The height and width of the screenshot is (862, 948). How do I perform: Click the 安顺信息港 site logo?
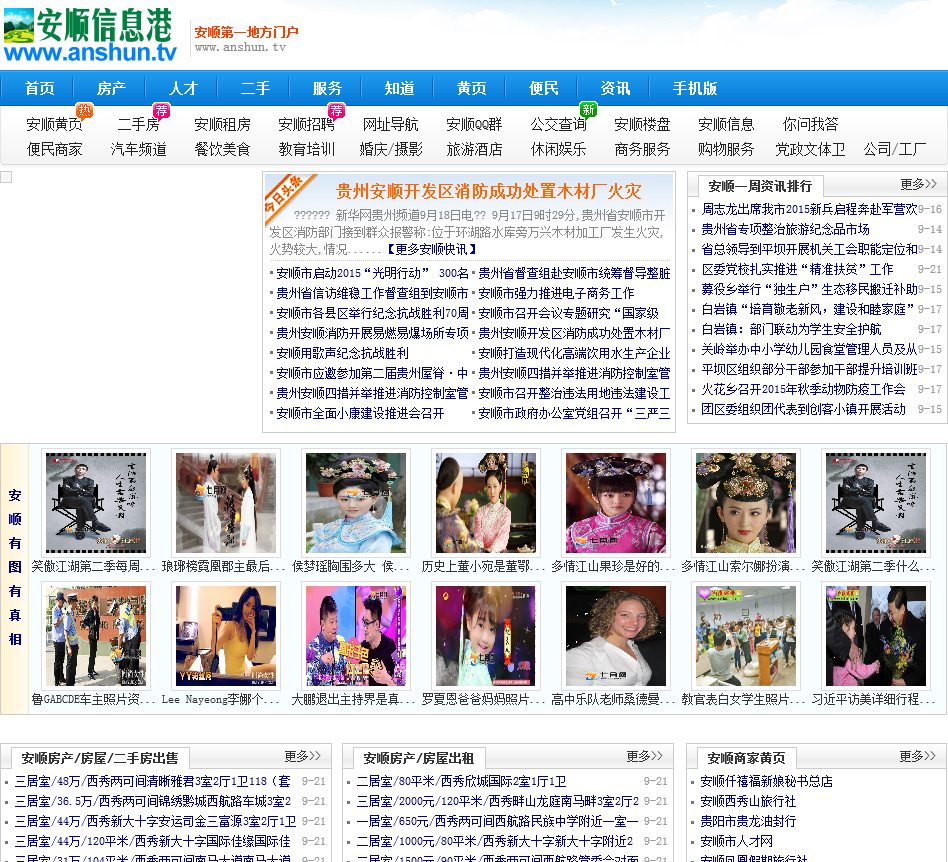pyautogui.click(x=91, y=35)
